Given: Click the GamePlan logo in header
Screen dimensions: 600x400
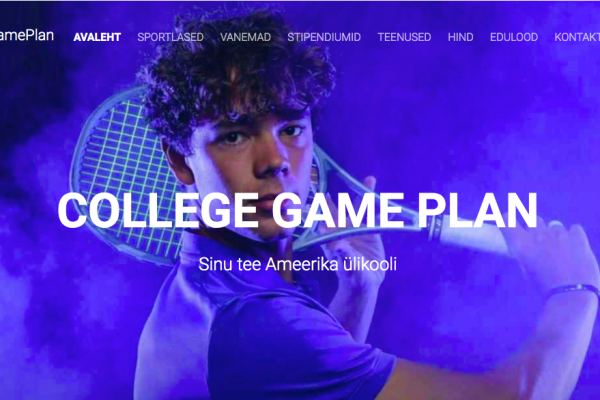Looking at the screenshot, I should (x=26, y=35).
